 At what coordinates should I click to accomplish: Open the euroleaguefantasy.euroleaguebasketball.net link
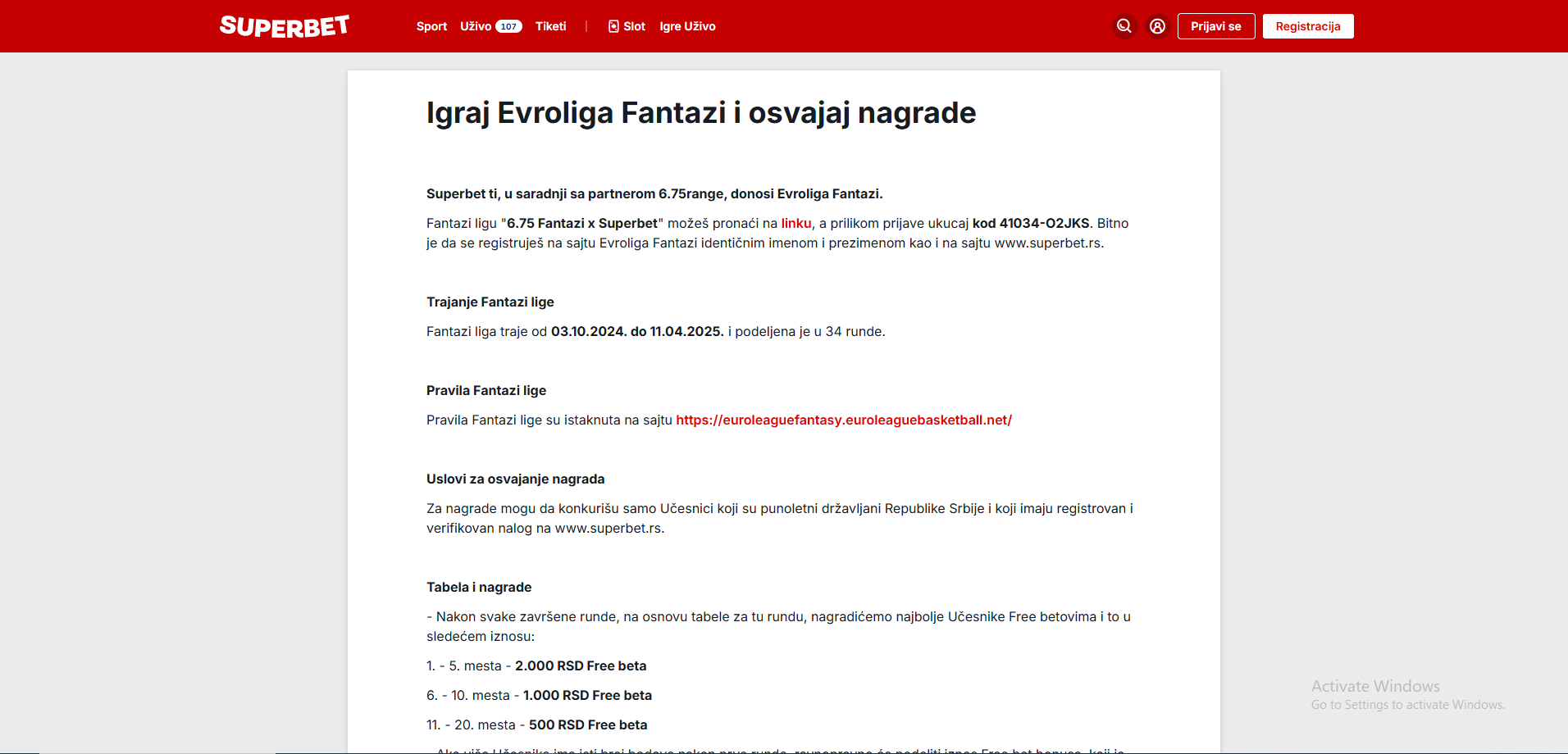(x=844, y=420)
